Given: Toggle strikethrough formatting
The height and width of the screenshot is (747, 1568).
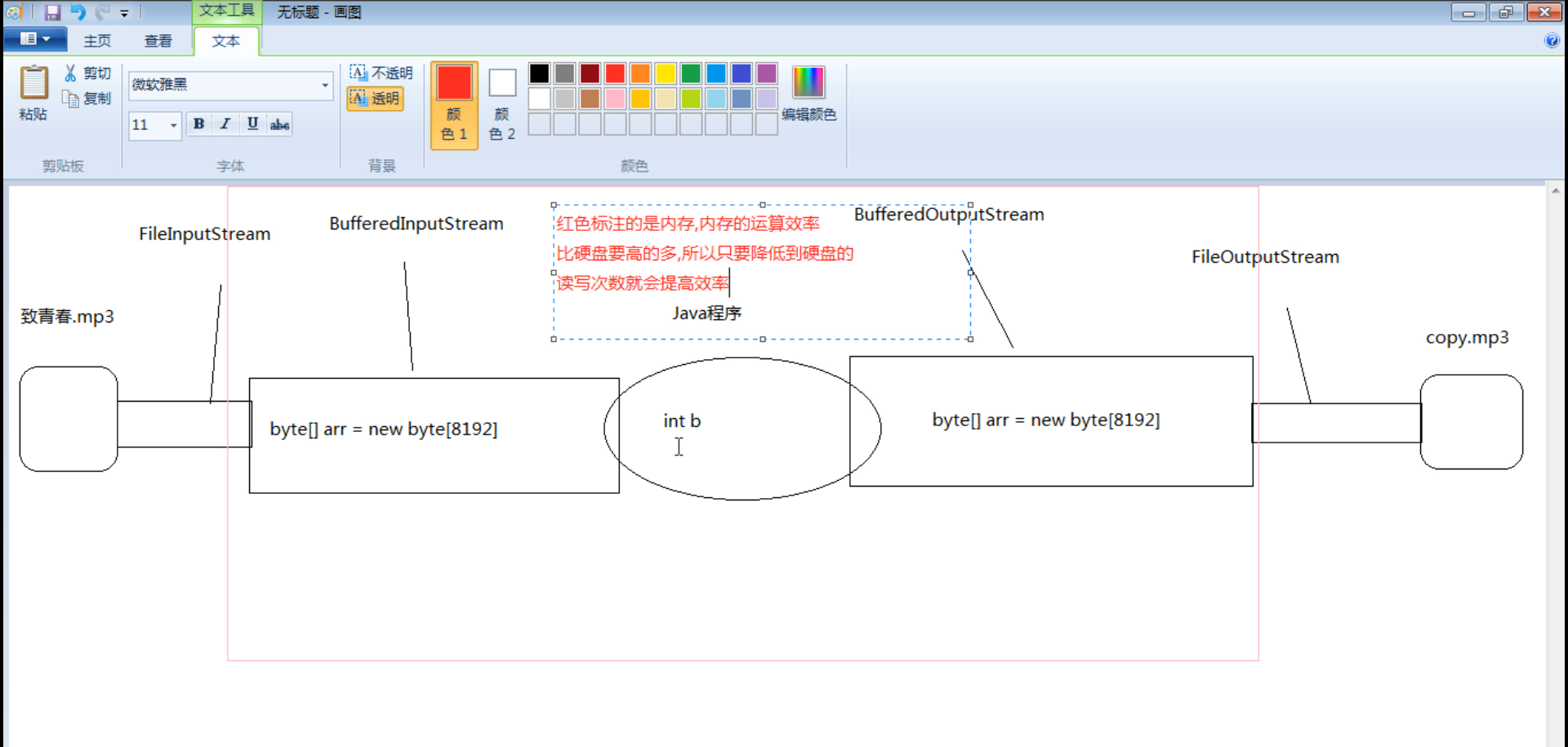Looking at the screenshot, I should [x=279, y=124].
